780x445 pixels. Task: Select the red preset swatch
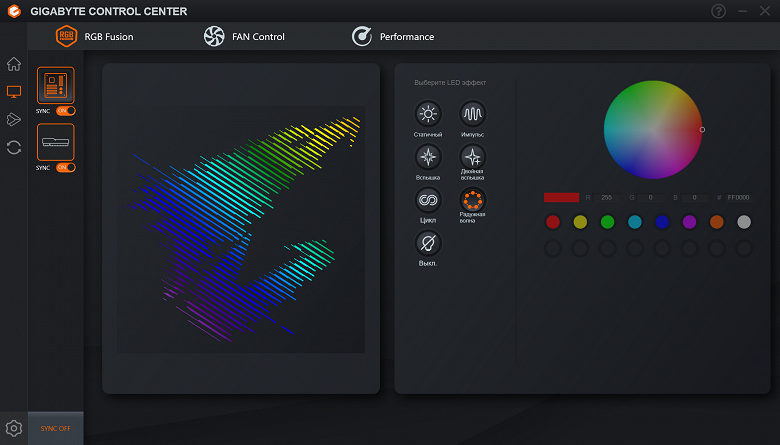click(x=553, y=222)
